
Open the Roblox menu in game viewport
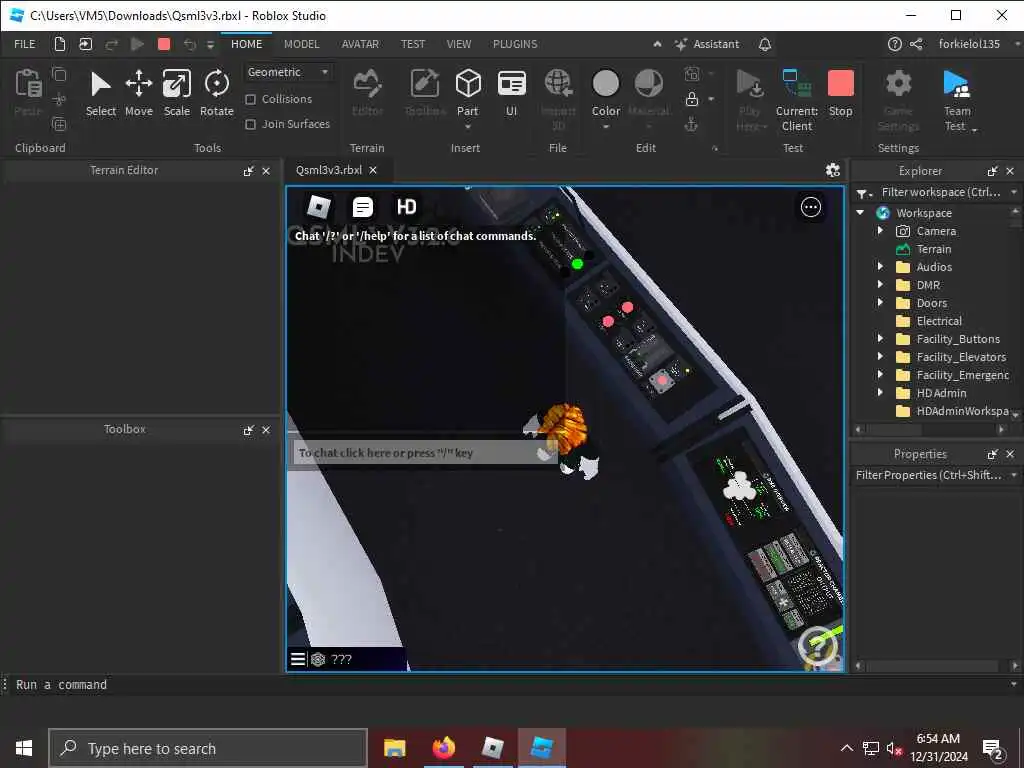coord(319,207)
